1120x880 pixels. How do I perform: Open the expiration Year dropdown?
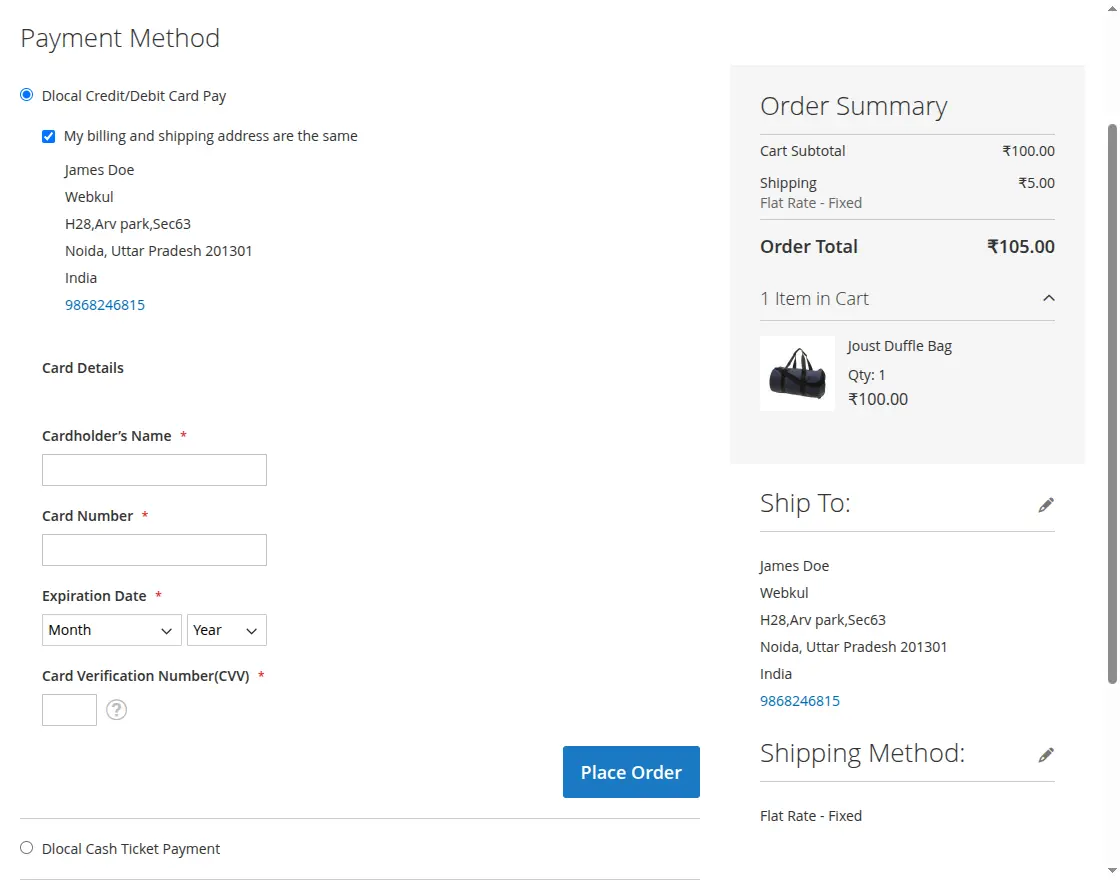pos(226,630)
